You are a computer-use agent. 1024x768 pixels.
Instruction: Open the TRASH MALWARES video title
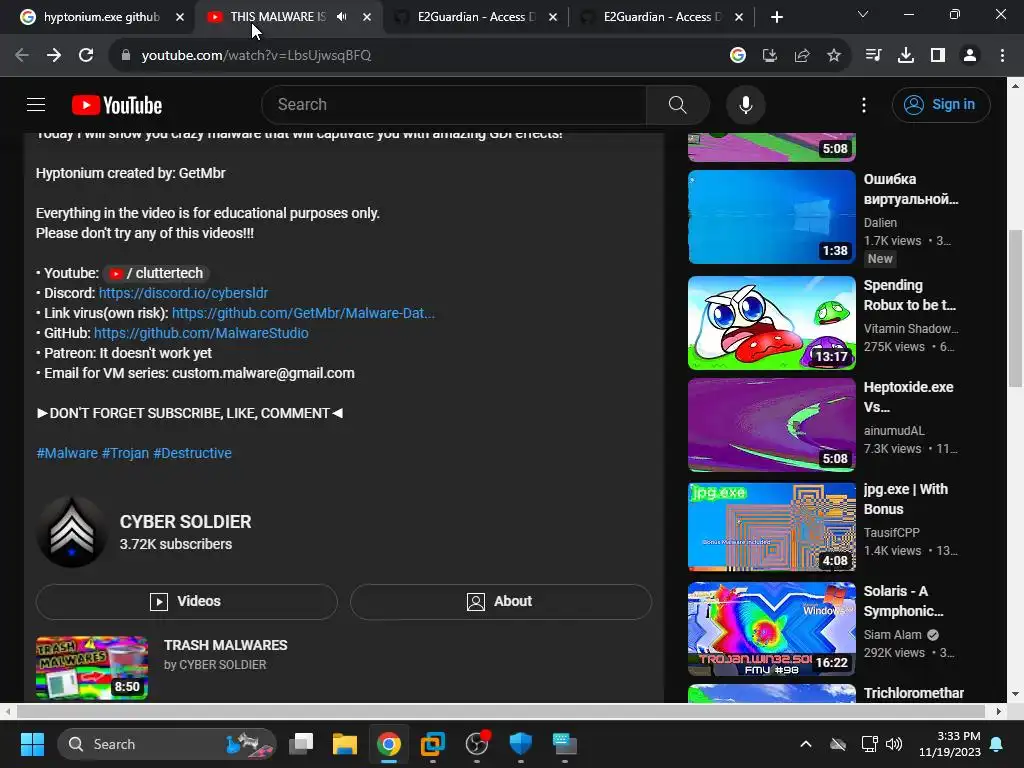click(225, 645)
